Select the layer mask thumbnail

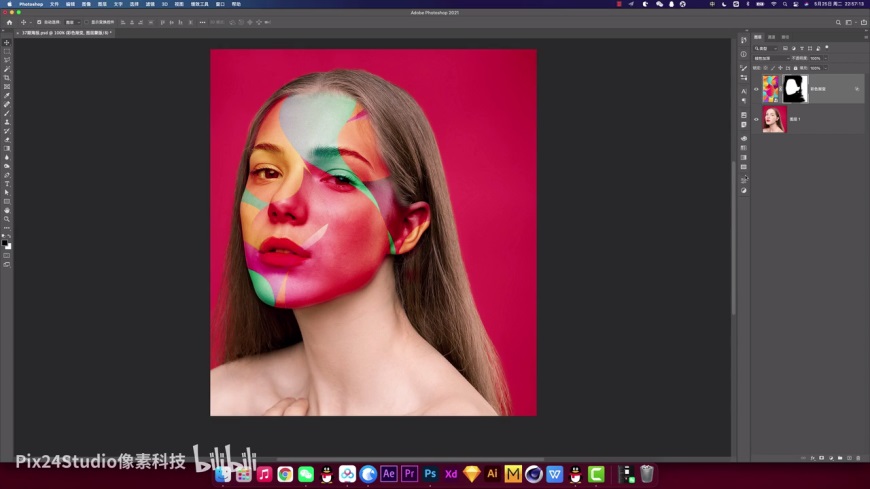click(x=795, y=89)
